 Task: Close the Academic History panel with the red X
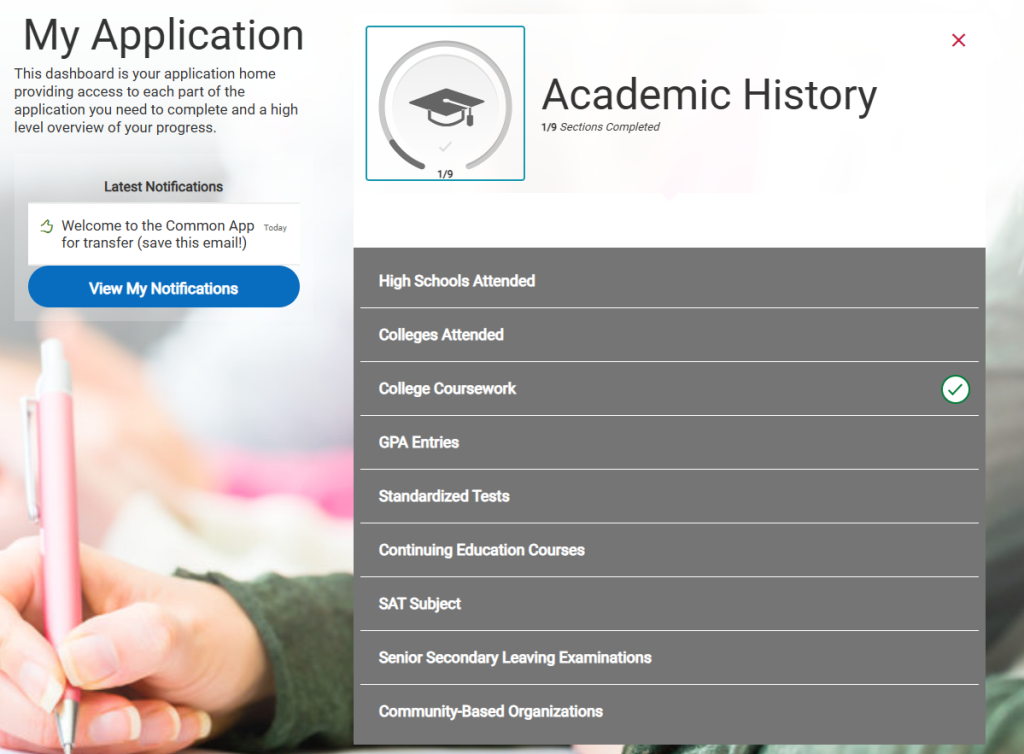click(x=958, y=40)
